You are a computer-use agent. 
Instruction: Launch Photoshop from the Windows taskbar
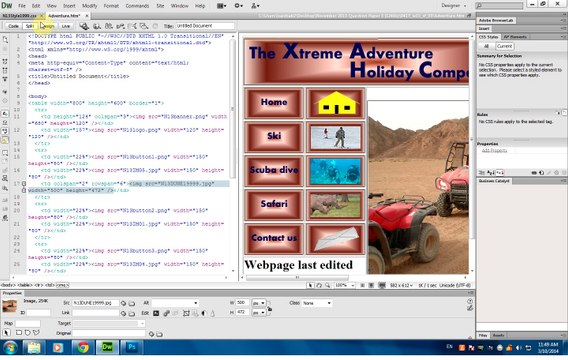pyautogui.click(x=131, y=347)
